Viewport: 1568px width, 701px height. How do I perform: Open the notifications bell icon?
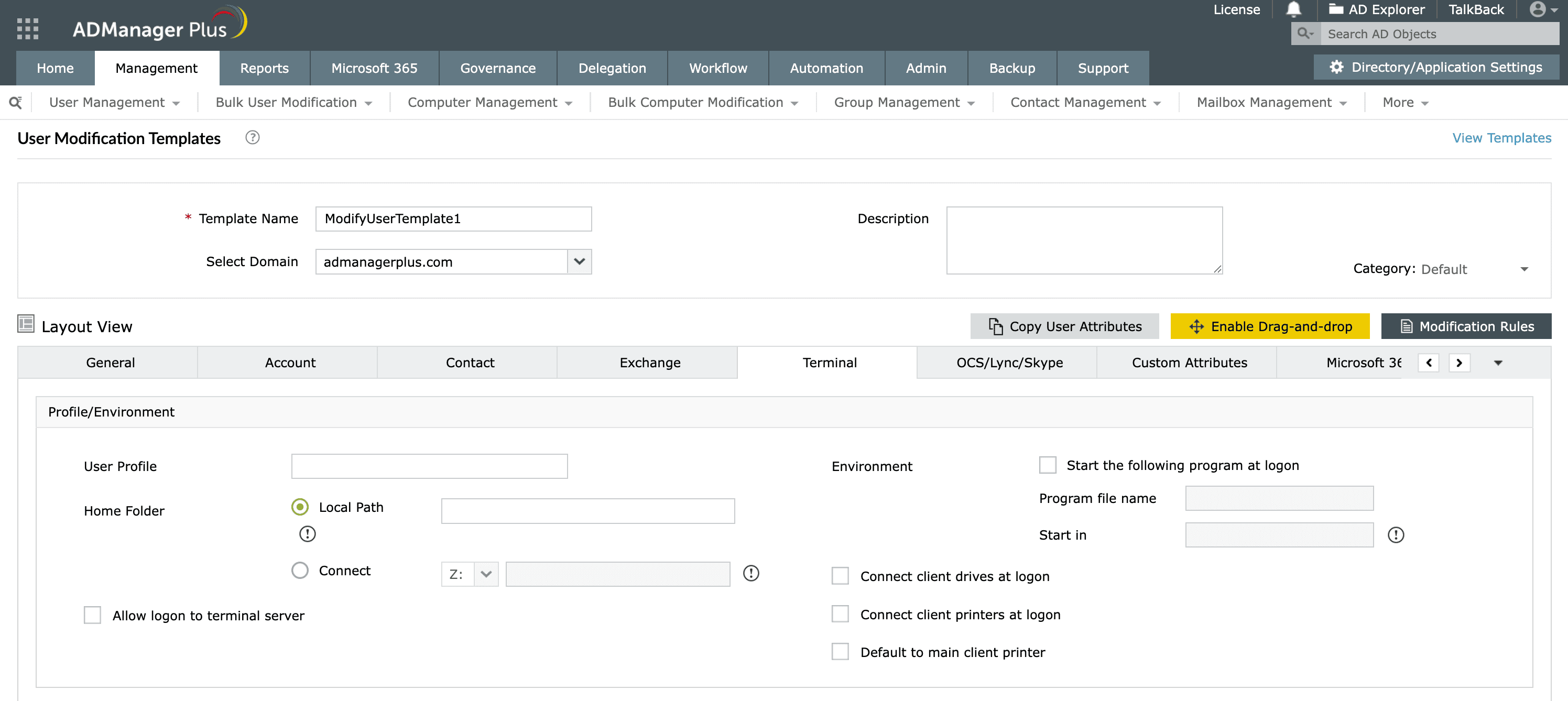pos(1293,10)
